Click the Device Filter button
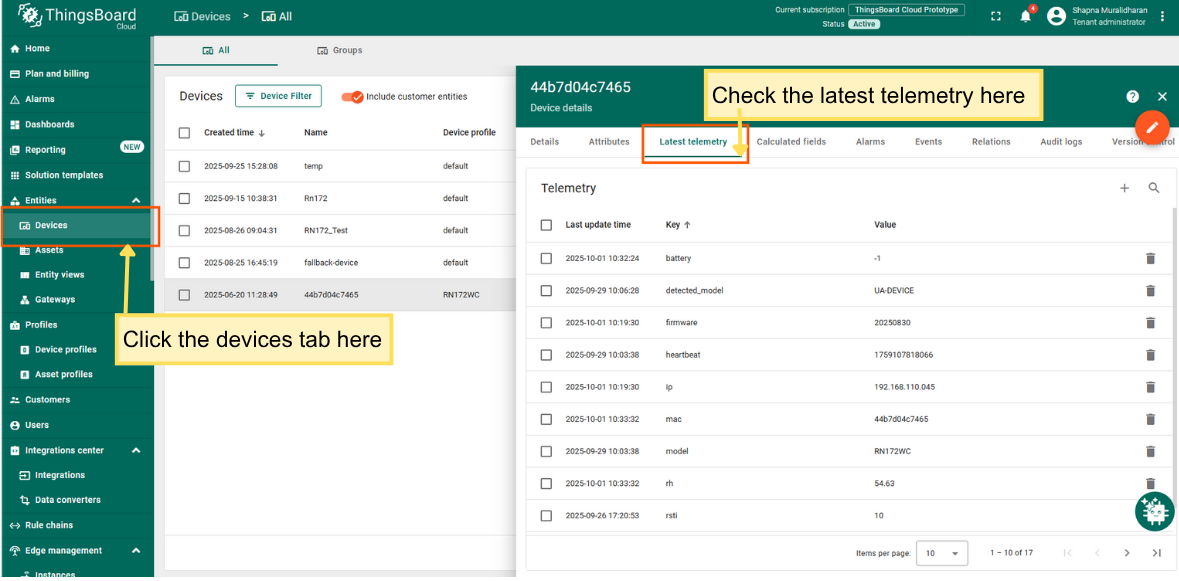Image resolution: width=1179 pixels, height=581 pixels. [278, 96]
